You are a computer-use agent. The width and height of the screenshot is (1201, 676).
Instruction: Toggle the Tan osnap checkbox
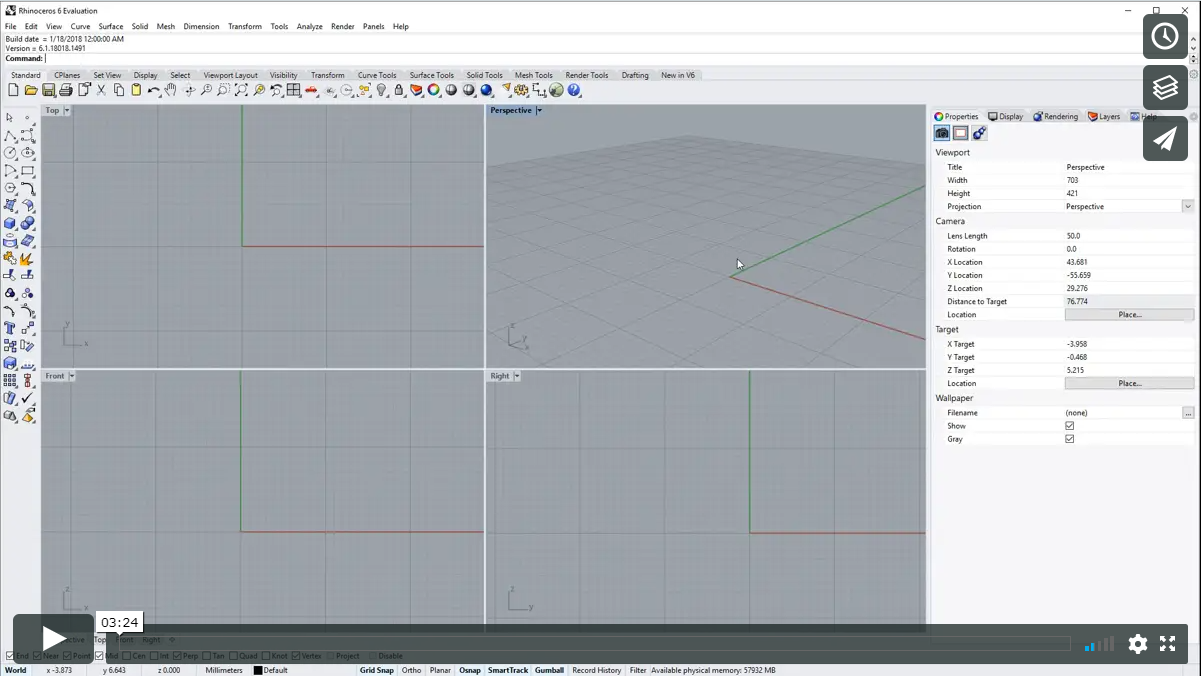(x=207, y=656)
